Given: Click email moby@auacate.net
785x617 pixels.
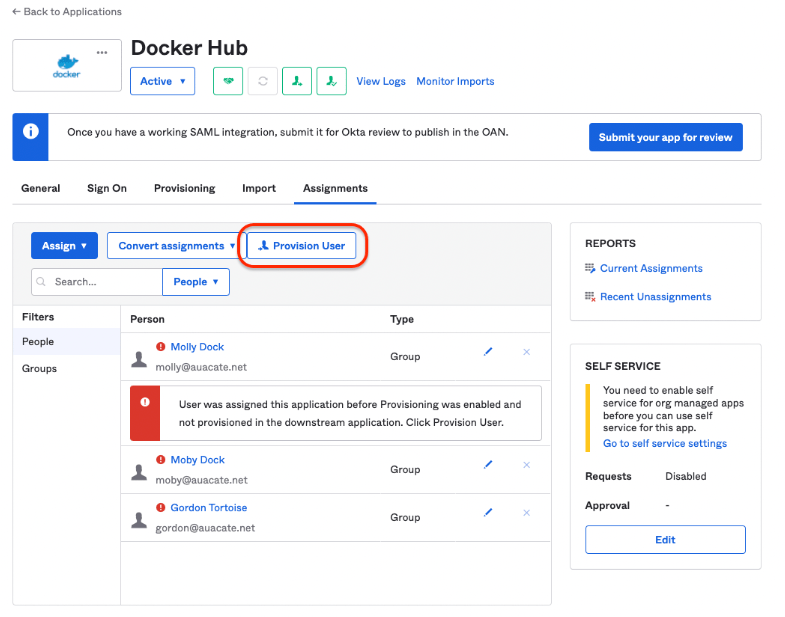Looking at the screenshot, I should click(201, 480).
